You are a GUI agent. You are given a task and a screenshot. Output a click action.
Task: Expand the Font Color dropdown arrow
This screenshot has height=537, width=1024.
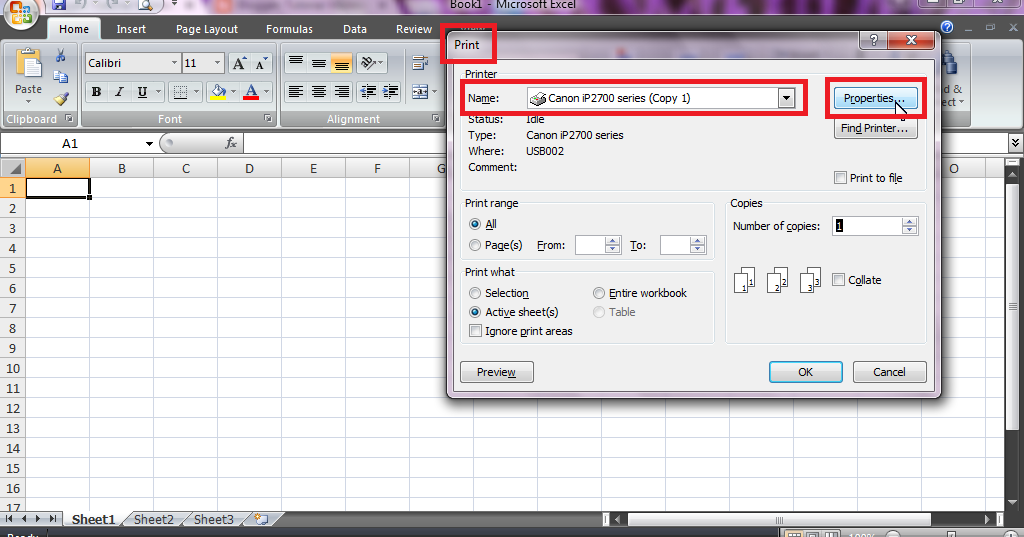pyautogui.click(x=266, y=92)
